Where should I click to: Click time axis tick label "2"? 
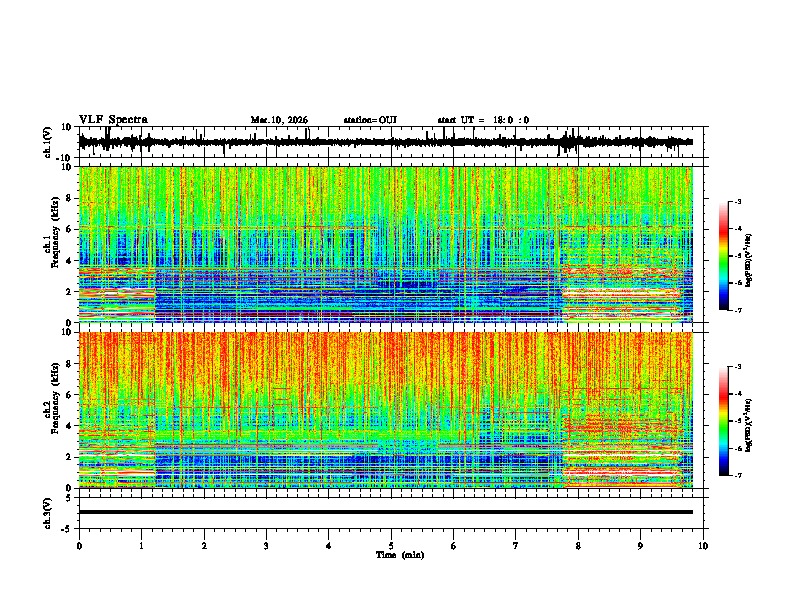coord(204,546)
